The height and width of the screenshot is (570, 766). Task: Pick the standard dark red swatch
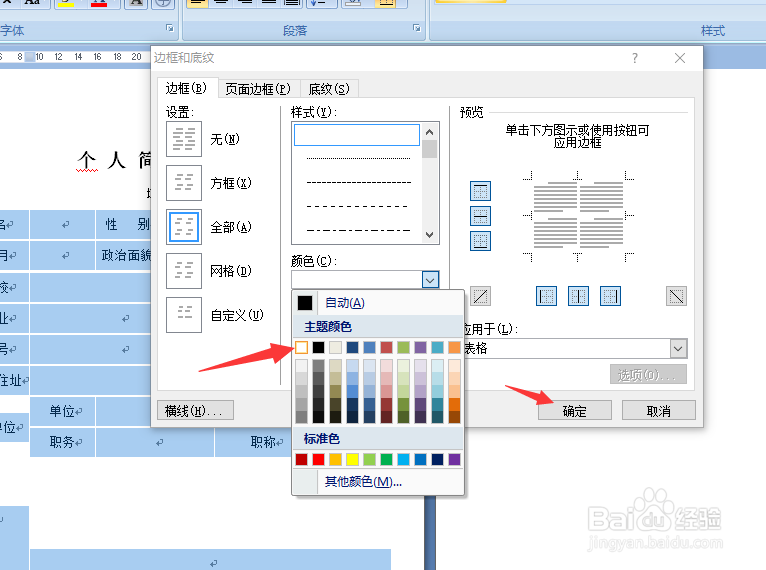[301, 459]
